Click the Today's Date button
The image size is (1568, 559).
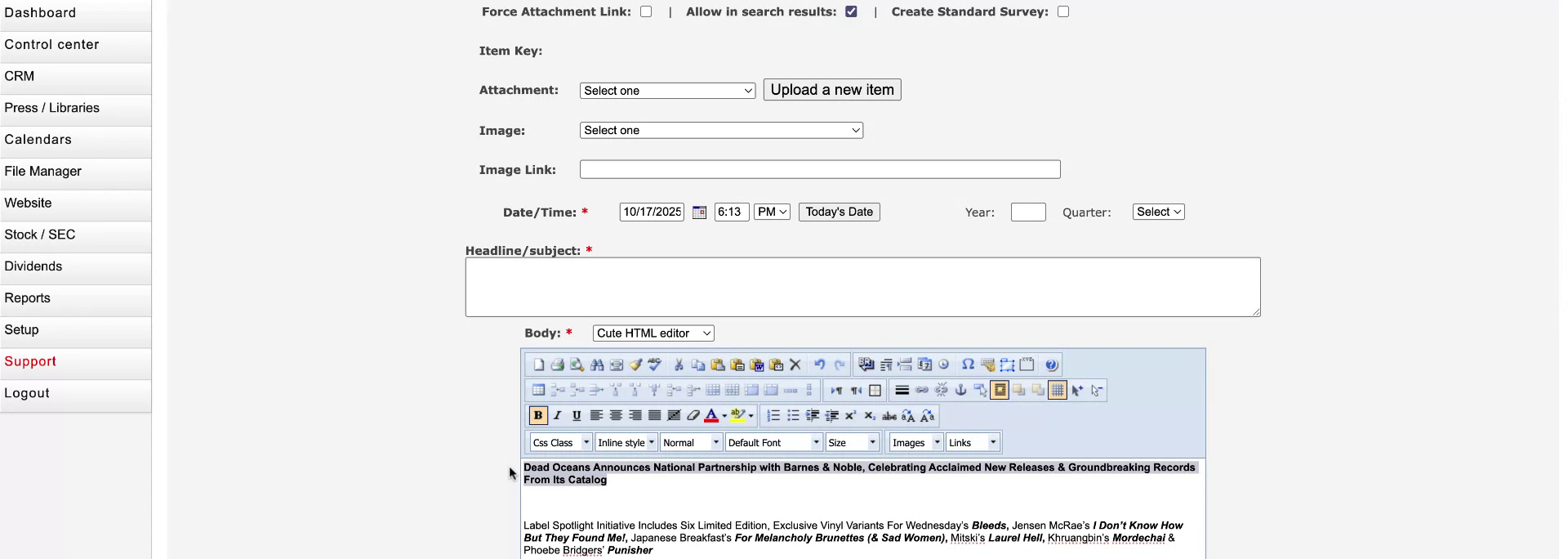tap(839, 212)
